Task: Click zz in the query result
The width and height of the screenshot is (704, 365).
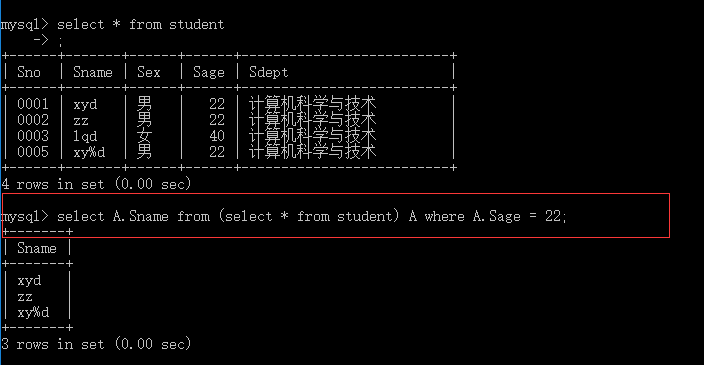Action: pyautogui.click(x=25, y=297)
